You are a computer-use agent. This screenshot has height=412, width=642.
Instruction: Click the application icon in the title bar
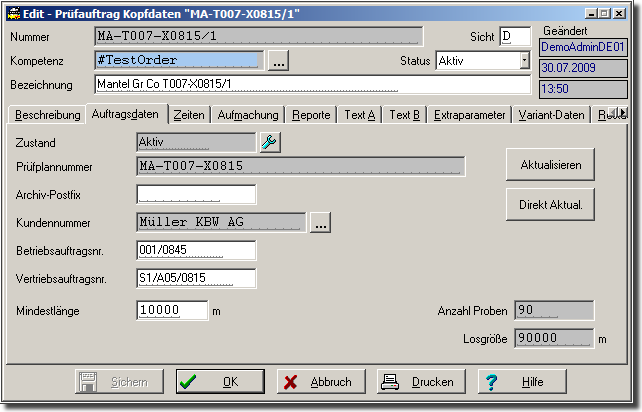click(x=13, y=12)
